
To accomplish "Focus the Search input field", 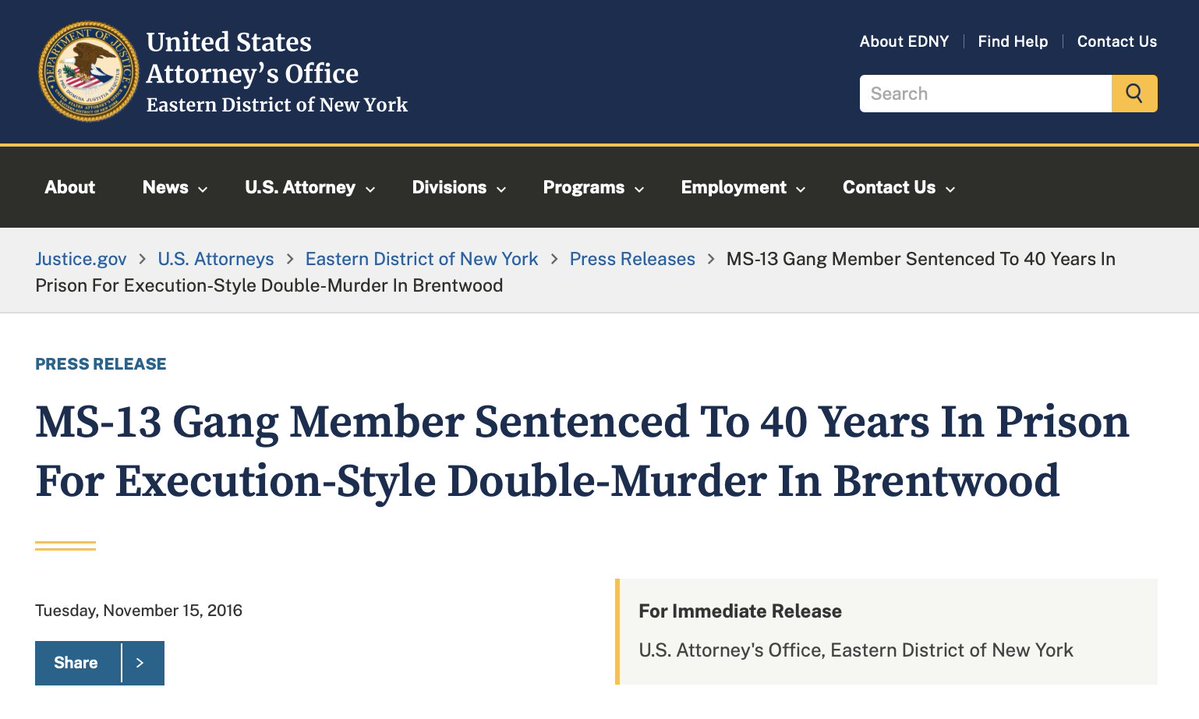I will pos(985,93).
